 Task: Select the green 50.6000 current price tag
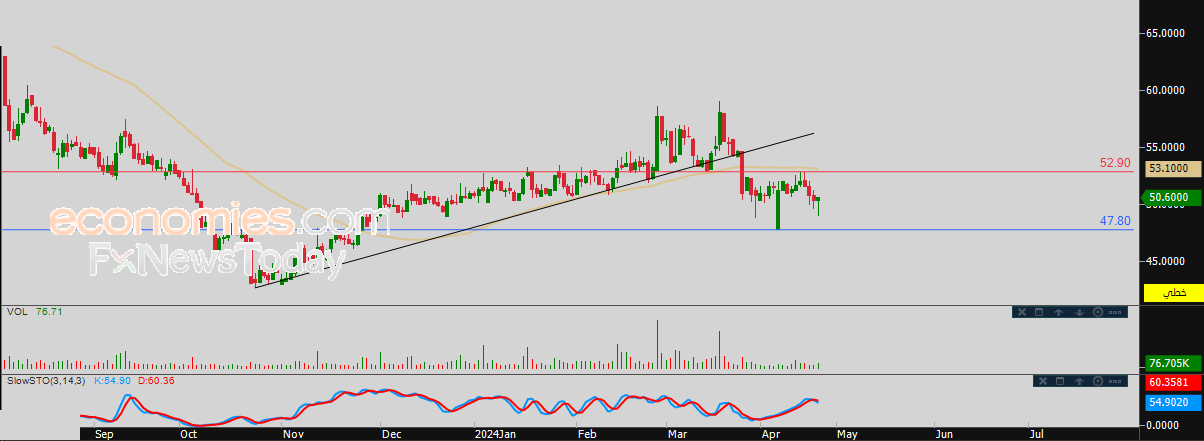pos(1174,198)
